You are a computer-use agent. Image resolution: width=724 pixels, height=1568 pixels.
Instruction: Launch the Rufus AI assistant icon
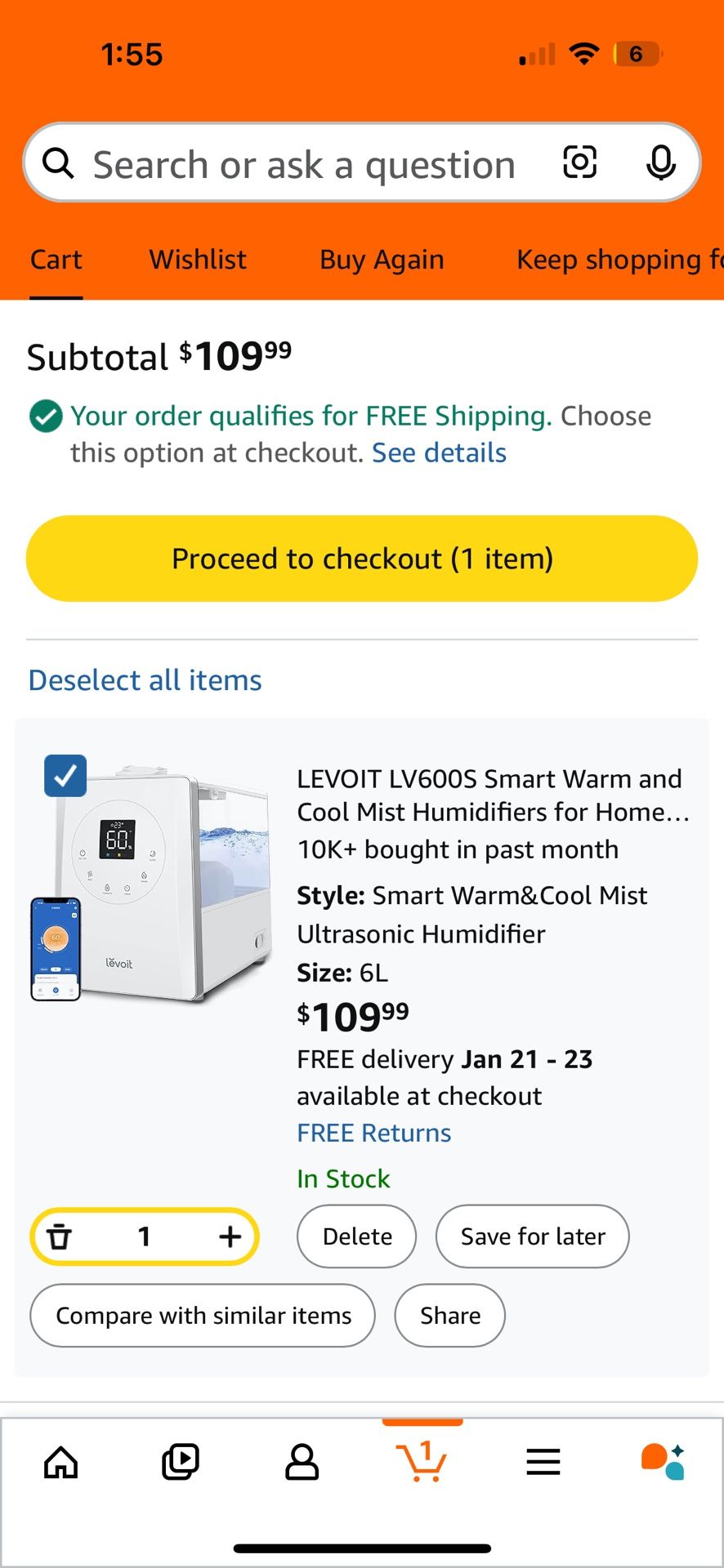click(x=663, y=1462)
